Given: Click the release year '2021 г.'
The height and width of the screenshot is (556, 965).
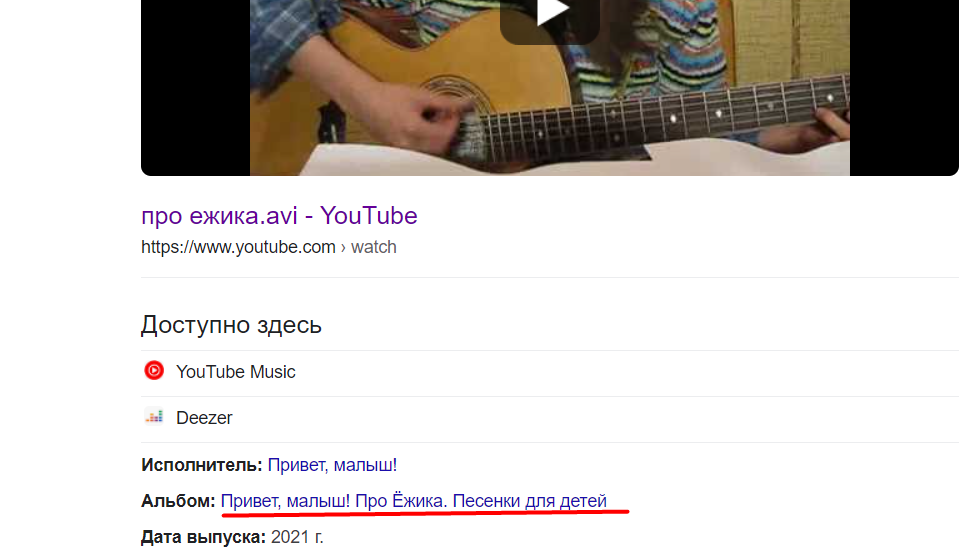Looking at the screenshot, I should [x=298, y=537].
